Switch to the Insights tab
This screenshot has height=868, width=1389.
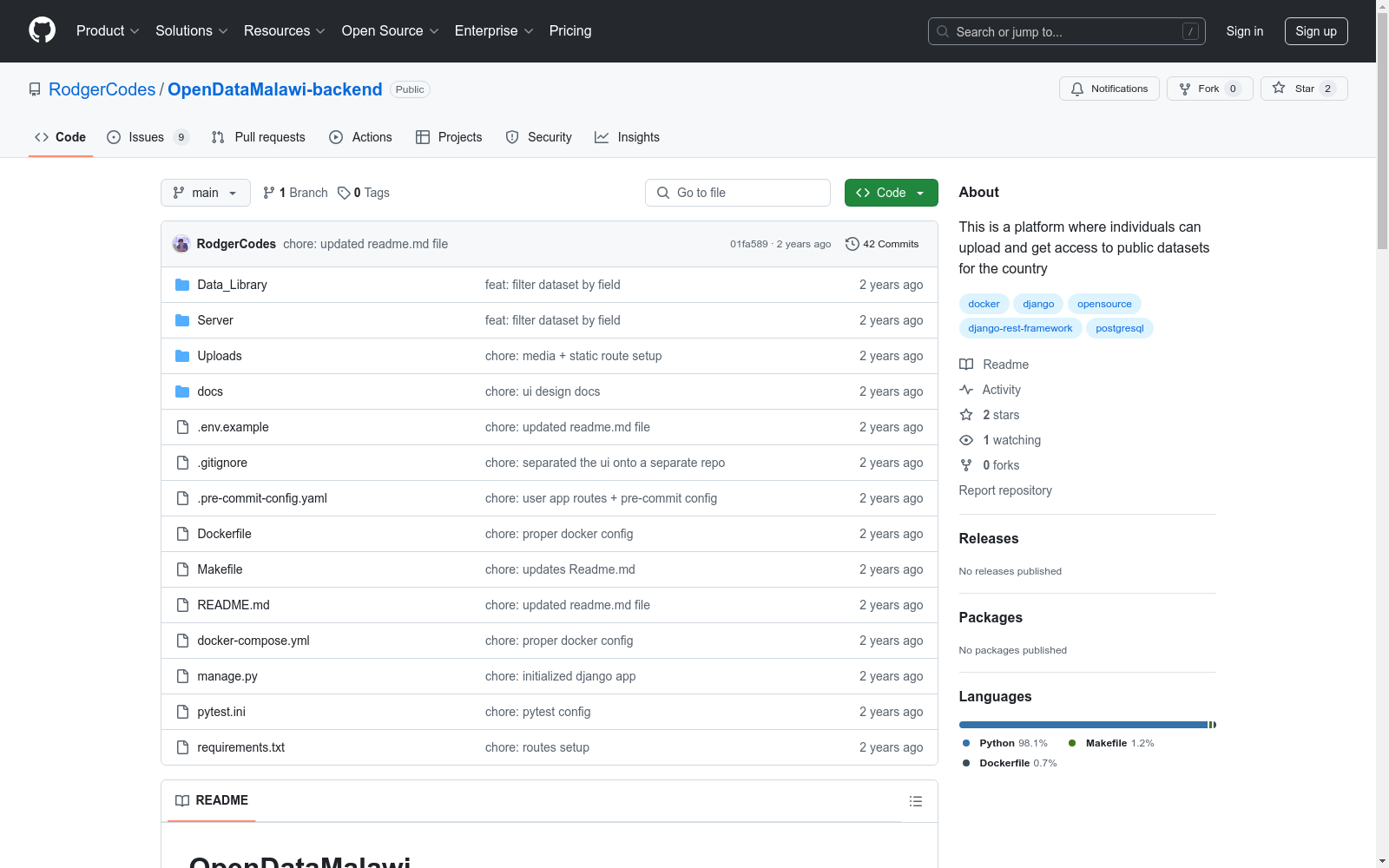point(627,137)
